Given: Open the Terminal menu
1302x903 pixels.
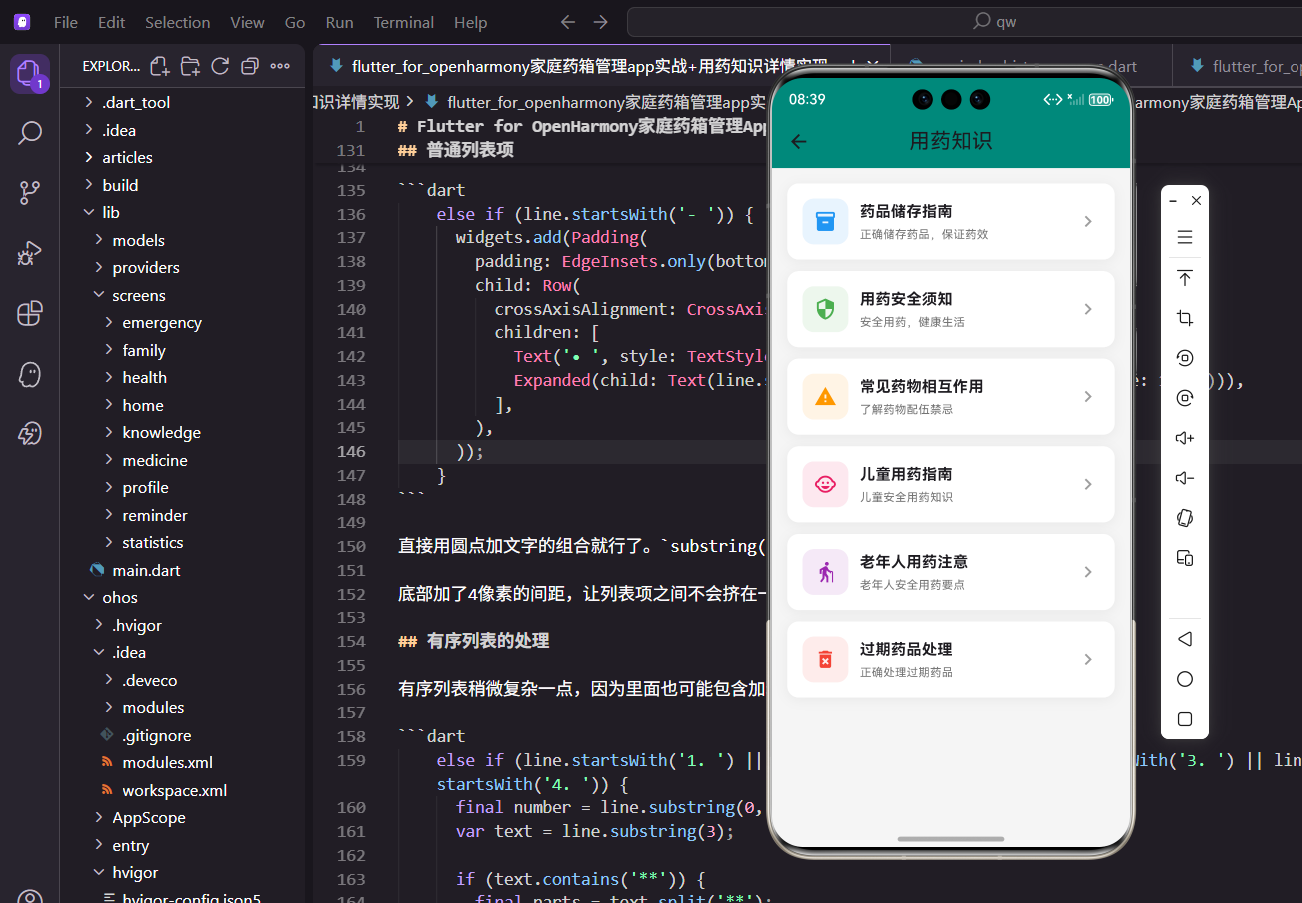Looking at the screenshot, I should click(x=403, y=22).
